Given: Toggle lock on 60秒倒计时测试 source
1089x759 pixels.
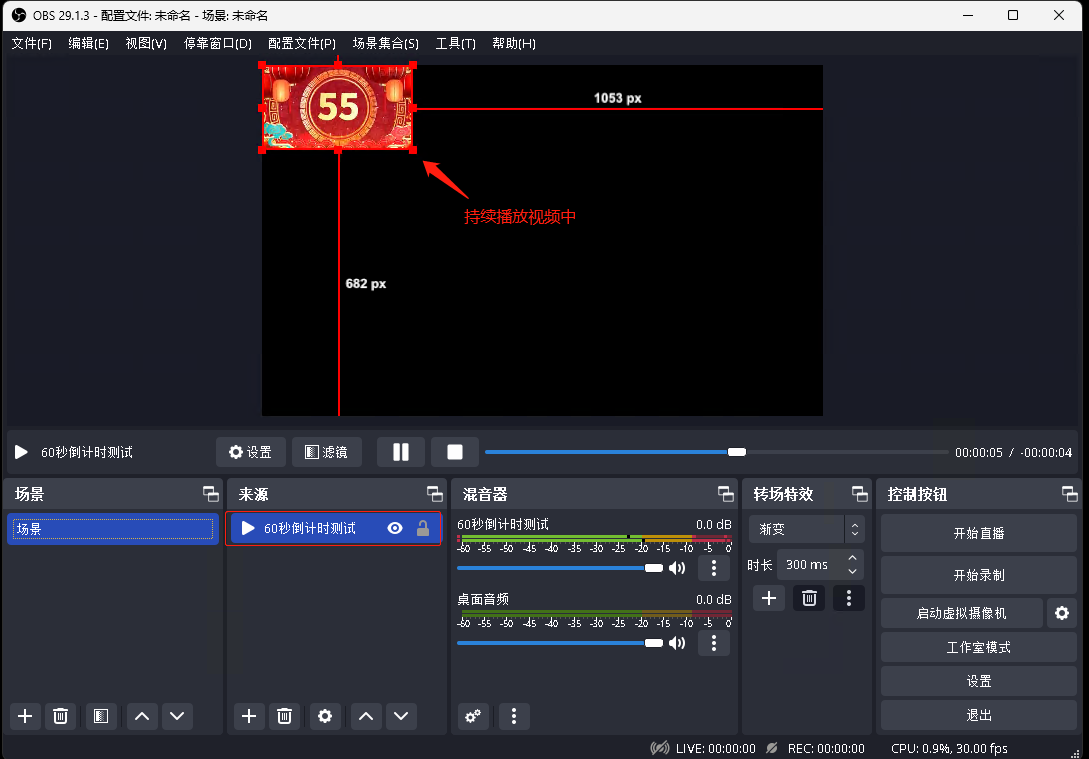Looking at the screenshot, I should pyautogui.click(x=423, y=528).
